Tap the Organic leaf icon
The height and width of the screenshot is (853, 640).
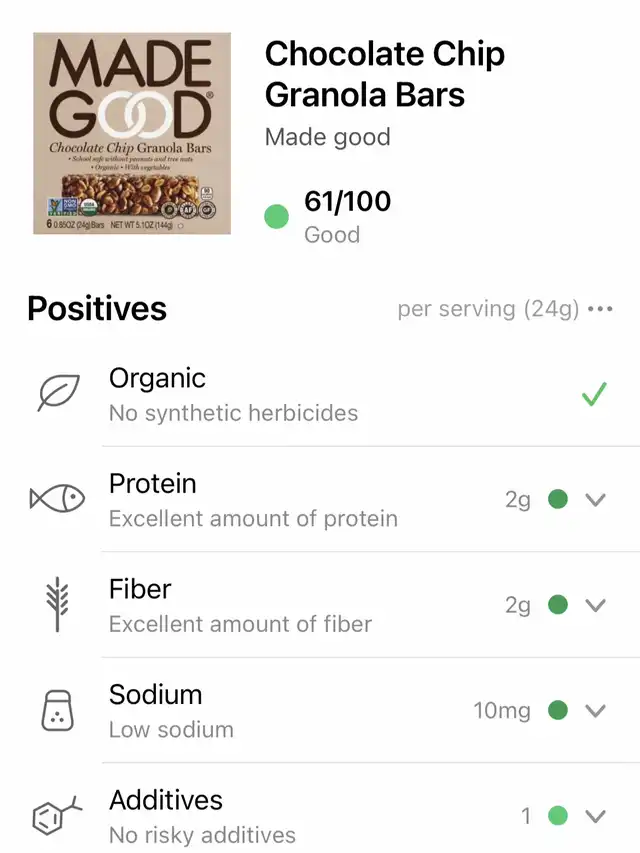pyautogui.click(x=57, y=394)
